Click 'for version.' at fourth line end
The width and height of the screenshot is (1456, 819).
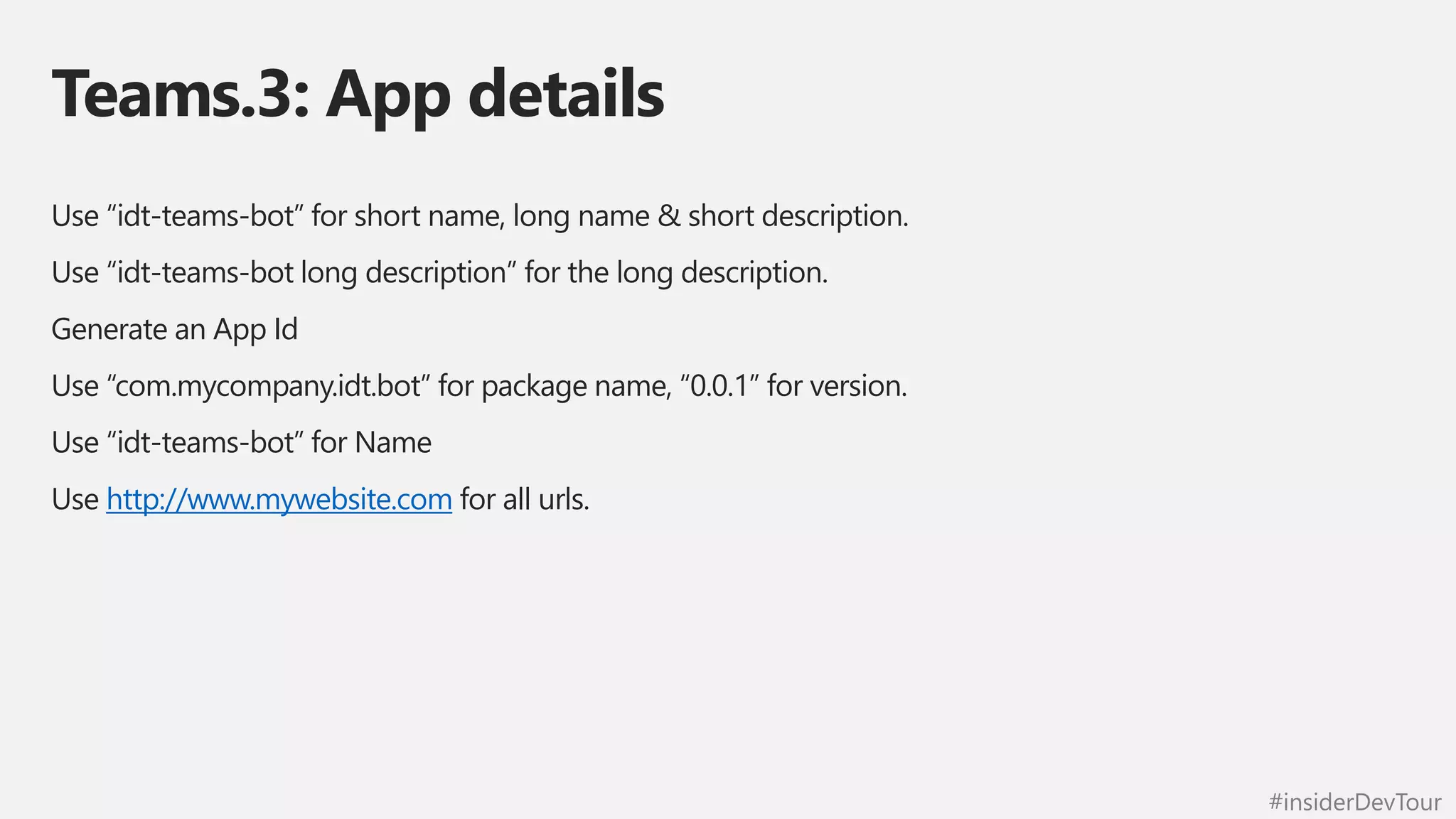point(837,386)
